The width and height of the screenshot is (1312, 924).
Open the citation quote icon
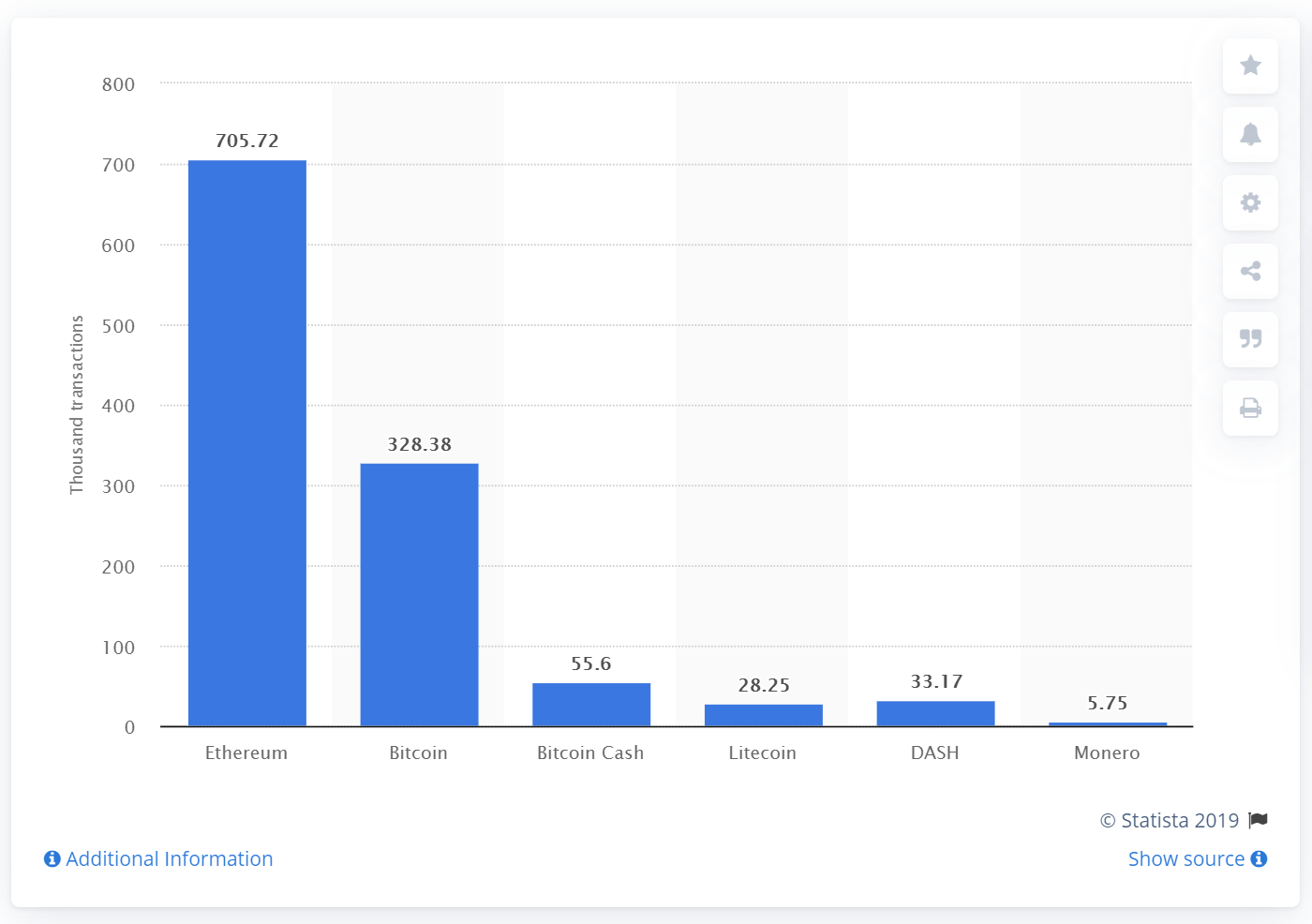pyautogui.click(x=1250, y=339)
